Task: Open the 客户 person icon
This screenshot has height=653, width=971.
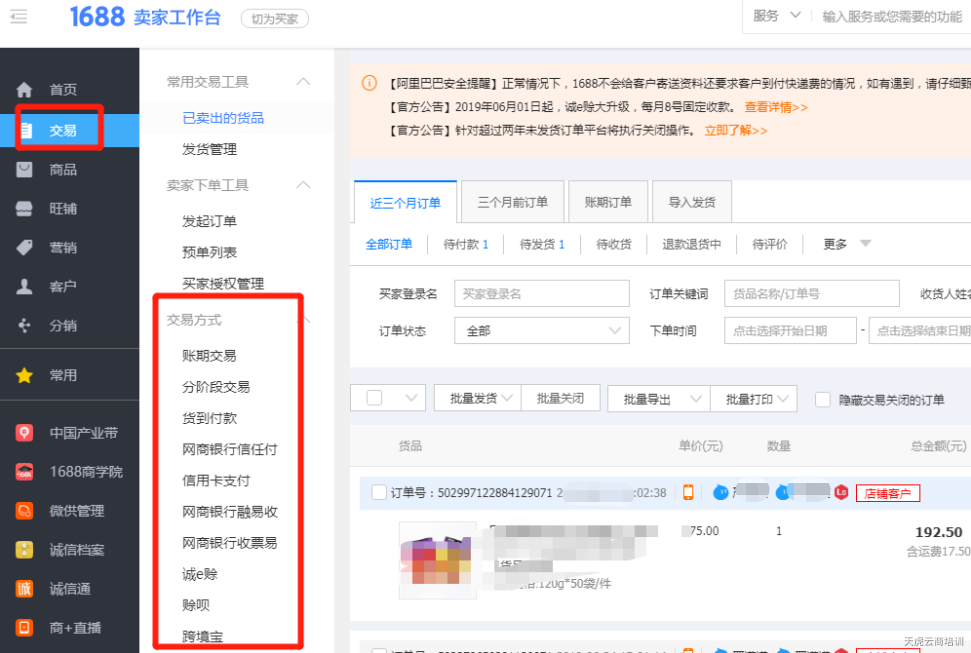Action: [x=24, y=286]
